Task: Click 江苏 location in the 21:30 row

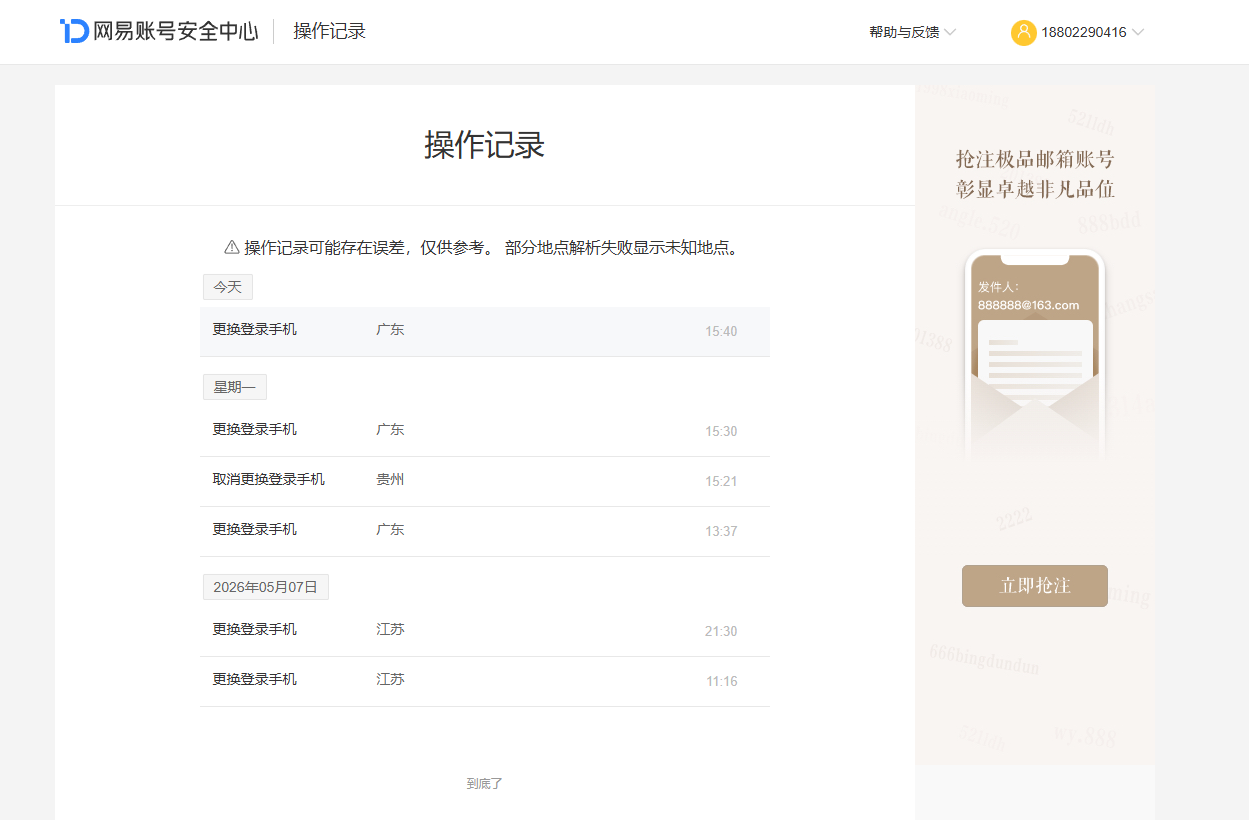Action: pyautogui.click(x=390, y=629)
